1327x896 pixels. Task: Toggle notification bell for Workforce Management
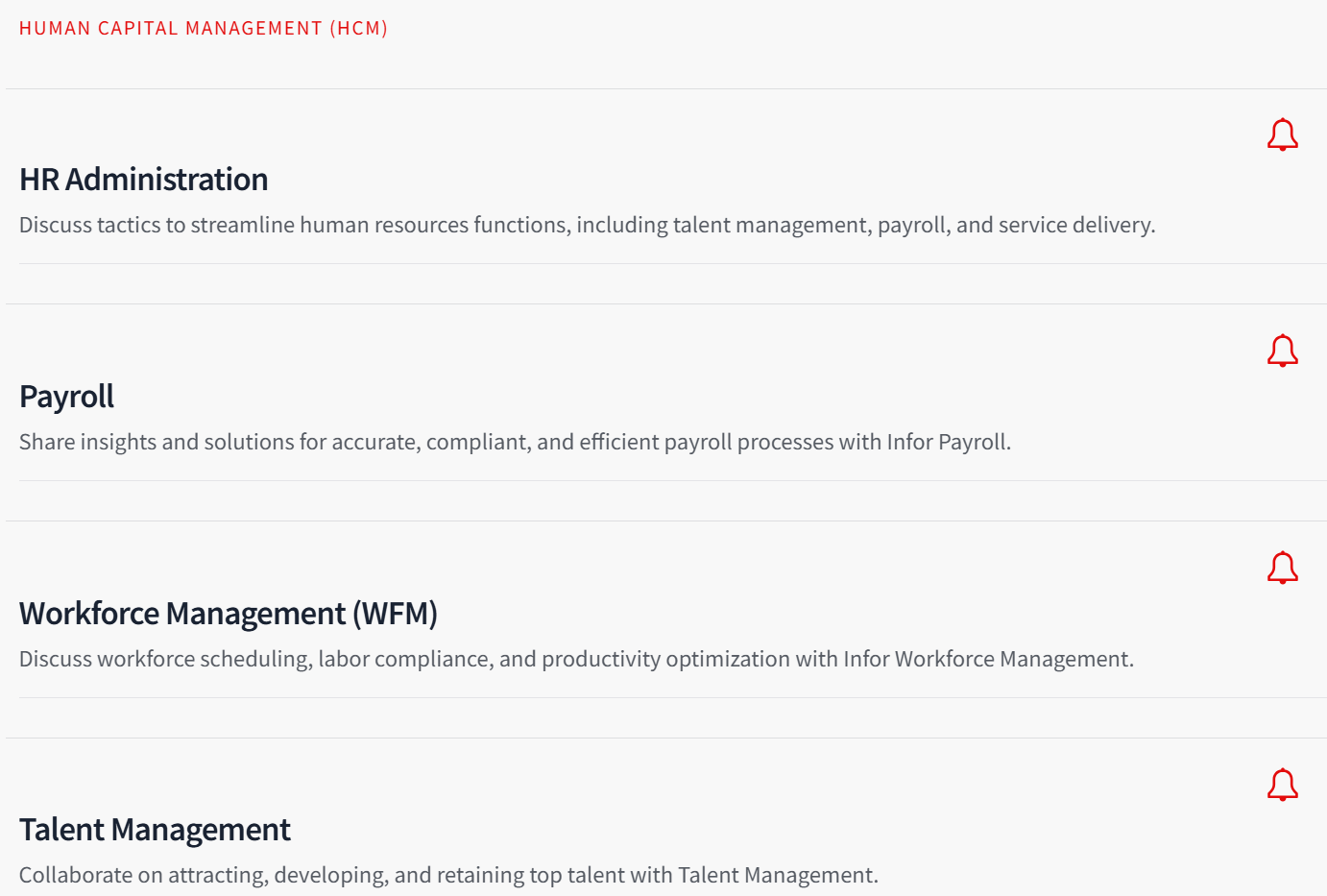coord(1282,569)
